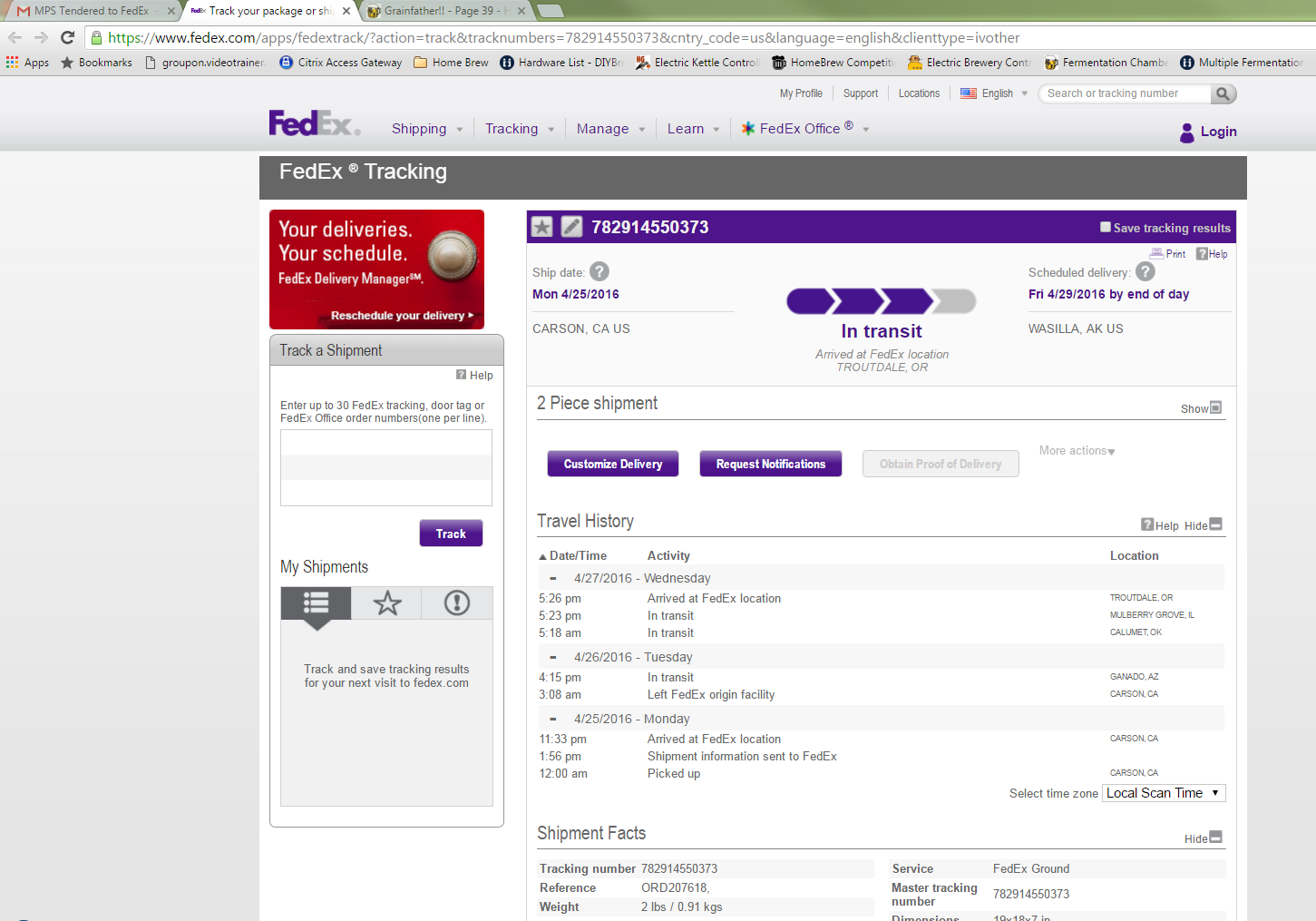Image resolution: width=1316 pixels, height=921 pixels.
Task: Open the Manage menu
Action: coord(611,129)
